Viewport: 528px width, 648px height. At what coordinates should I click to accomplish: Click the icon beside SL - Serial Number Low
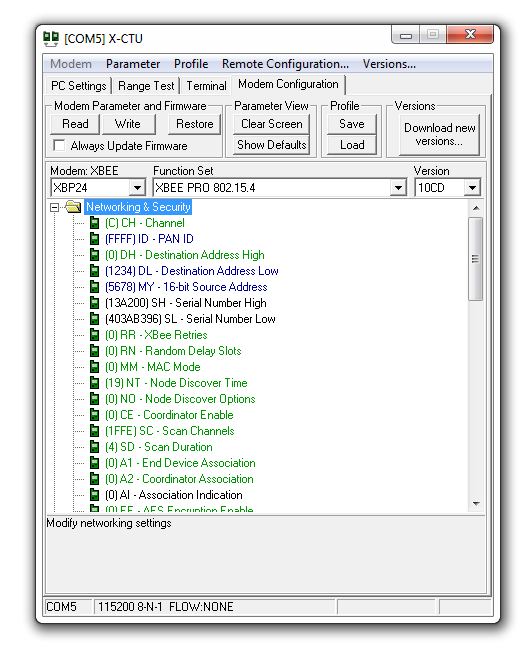[x=95, y=319]
